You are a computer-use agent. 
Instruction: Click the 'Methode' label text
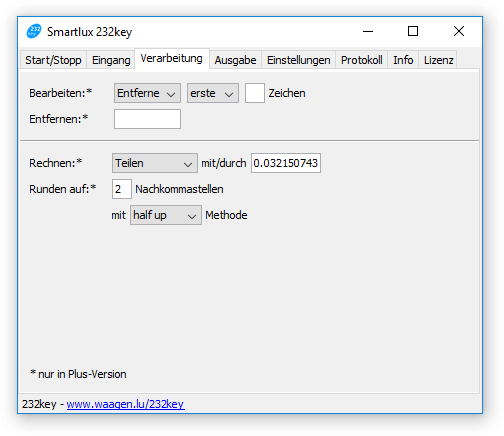coord(226,215)
